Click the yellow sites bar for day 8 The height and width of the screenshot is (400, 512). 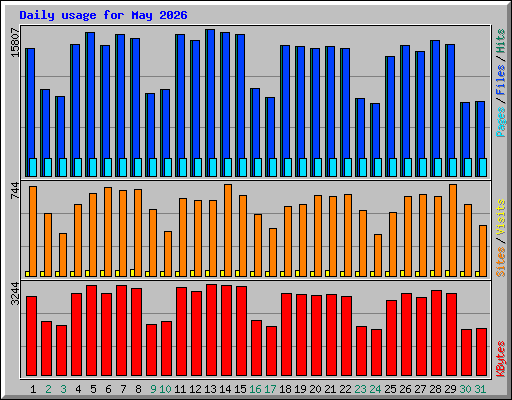132,273
